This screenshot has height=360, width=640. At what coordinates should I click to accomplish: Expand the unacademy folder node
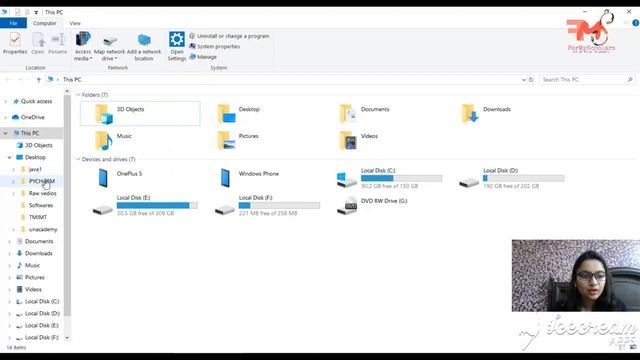pos(13,229)
